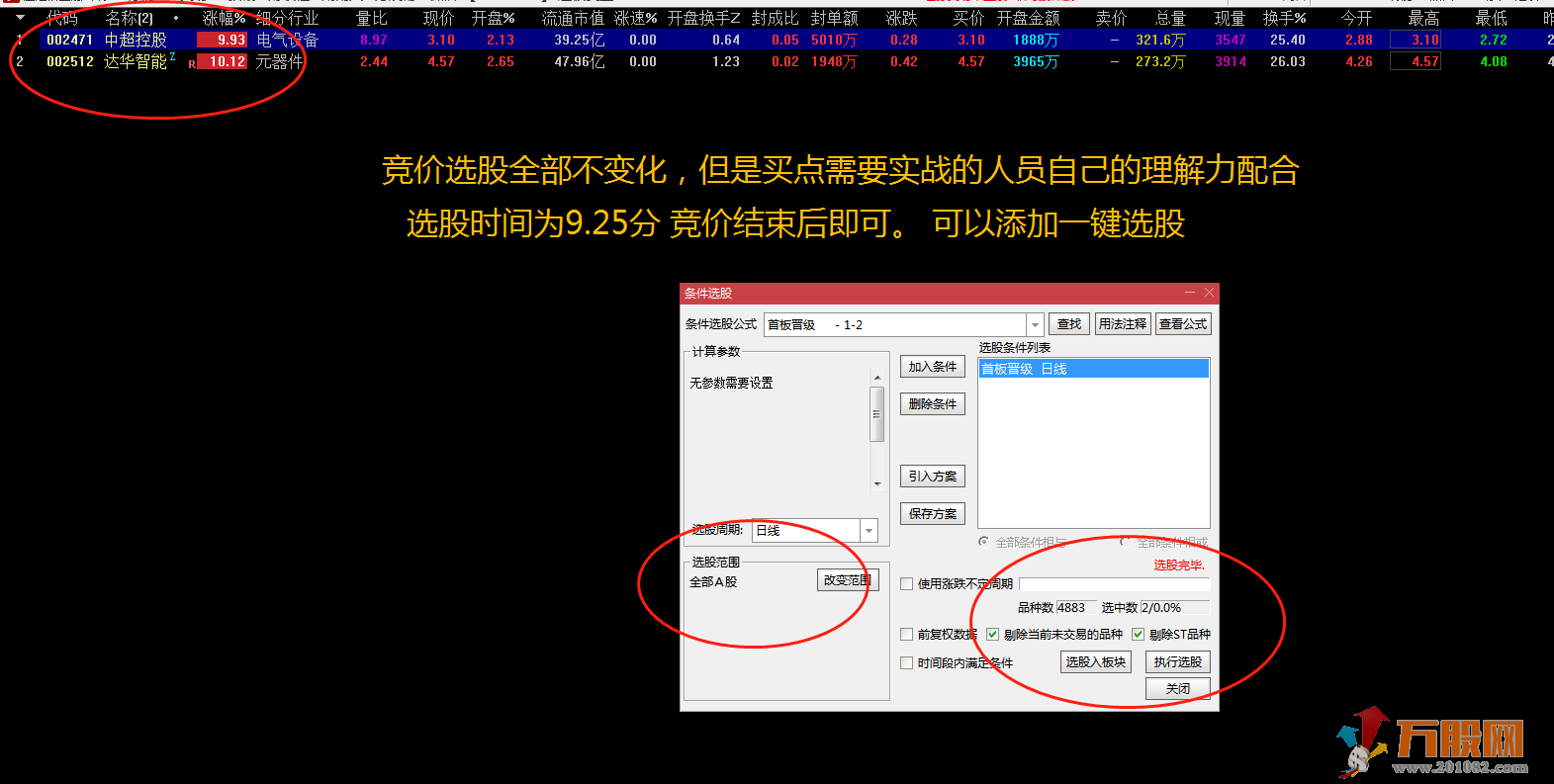Viewport: 1554px width, 784px height.
Task: Click 9.93 涨幅 cell
Action: point(222,40)
